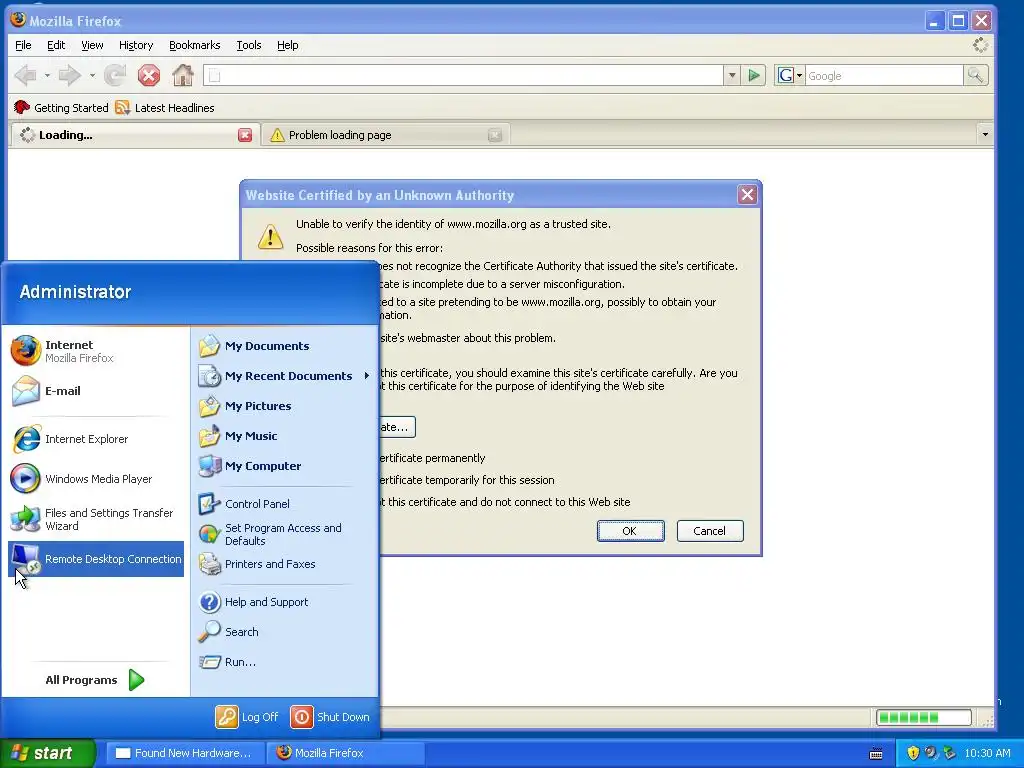Expand My Recent Documents submenu
1024x768 pixels.
pyautogui.click(x=285, y=376)
